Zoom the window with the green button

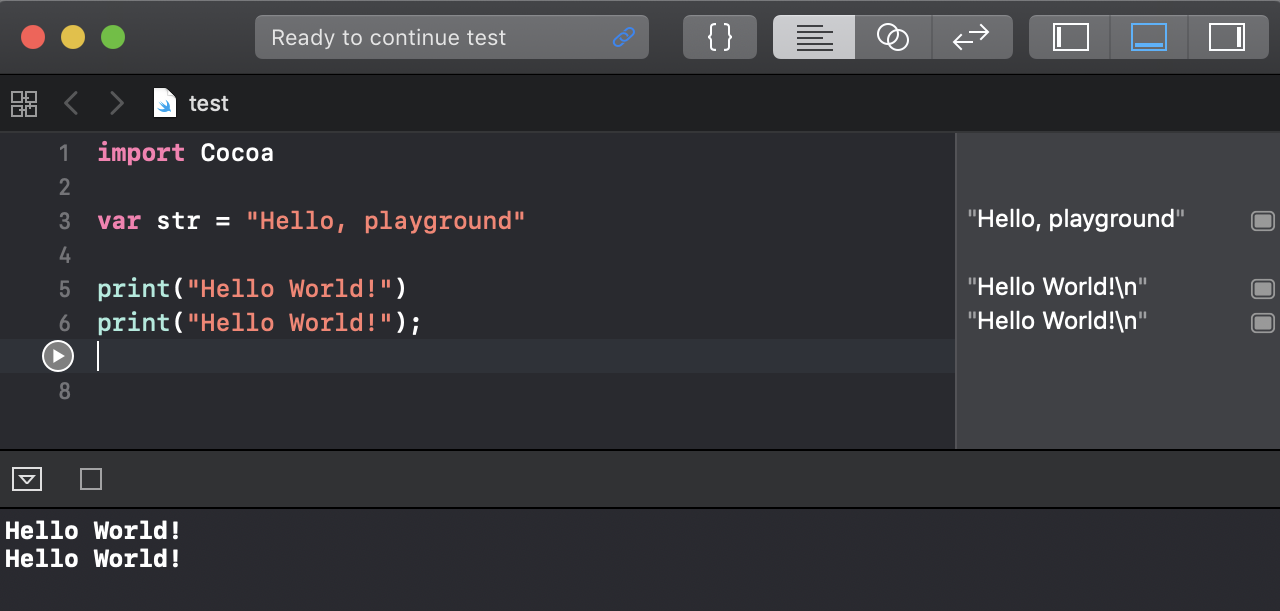point(113,37)
